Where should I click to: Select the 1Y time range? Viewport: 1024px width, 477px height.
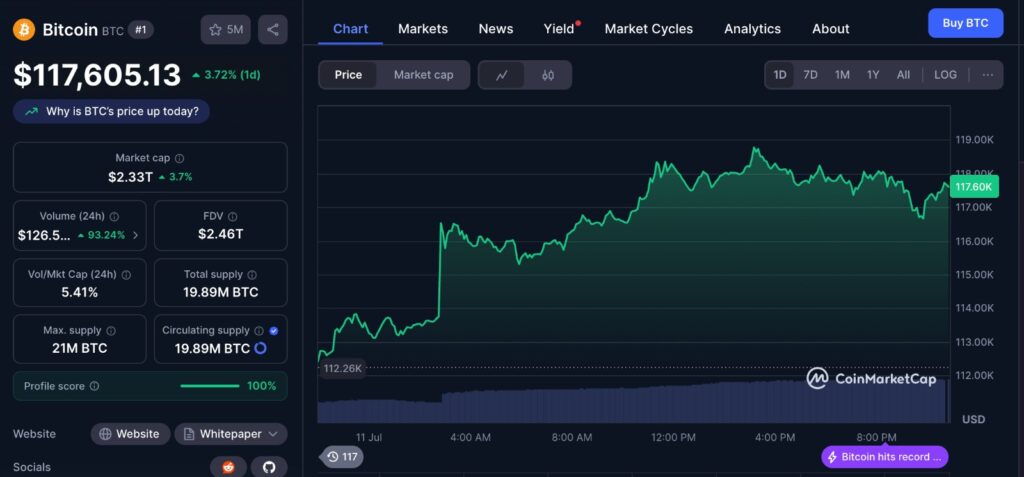tap(873, 74)
